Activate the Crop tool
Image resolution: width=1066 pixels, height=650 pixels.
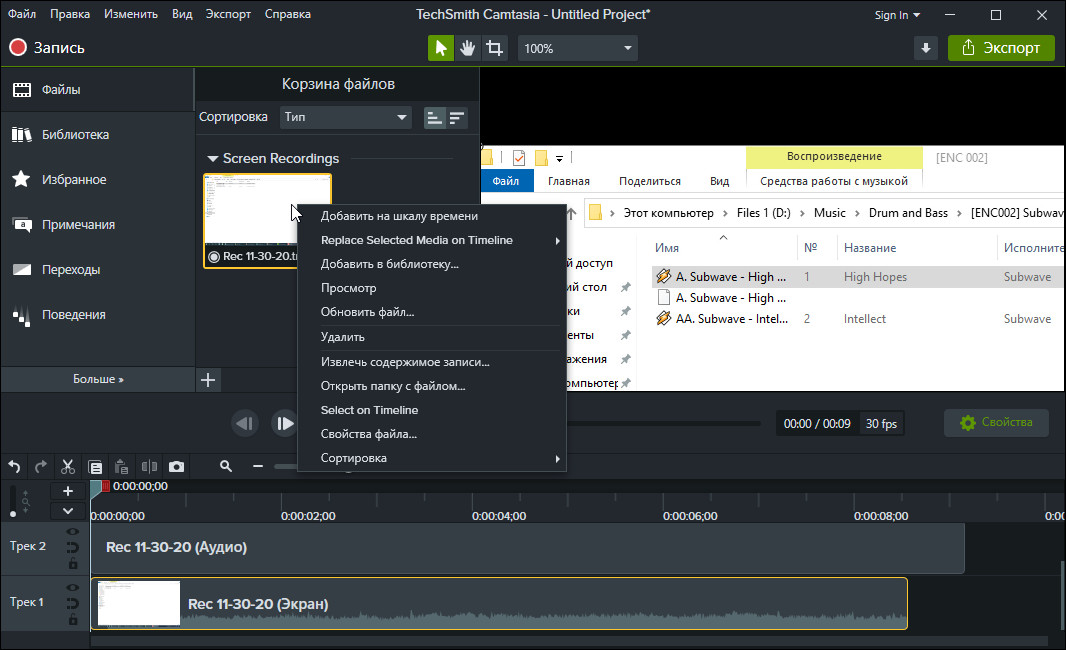[494, 48]
